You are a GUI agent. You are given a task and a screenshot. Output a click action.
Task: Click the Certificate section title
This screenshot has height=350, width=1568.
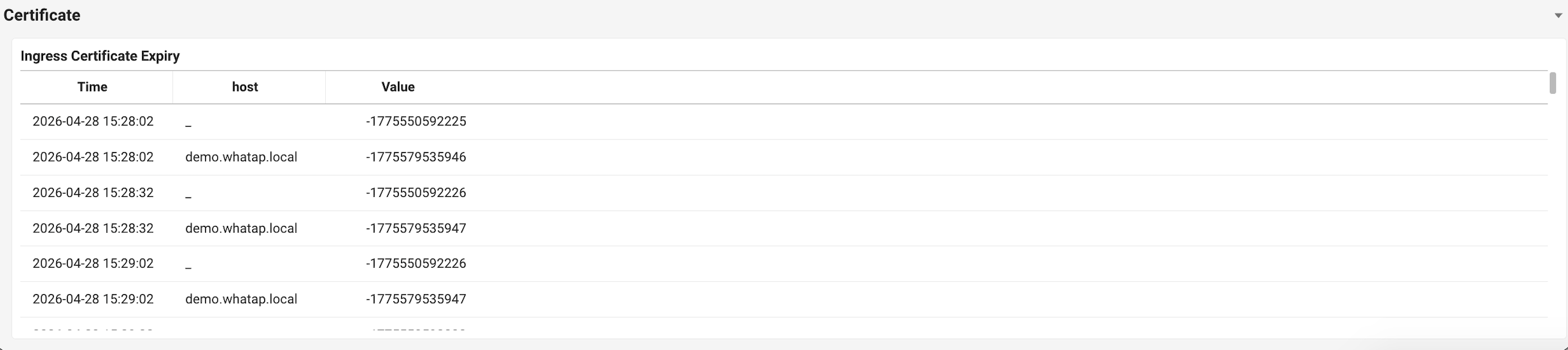(42, 15)
